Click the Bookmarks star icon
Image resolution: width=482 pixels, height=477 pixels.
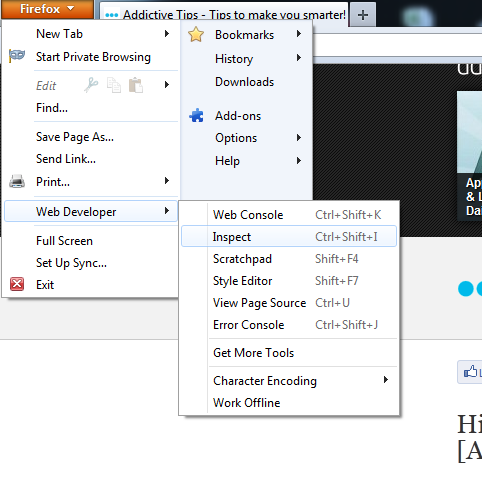(x=196, y=34)
